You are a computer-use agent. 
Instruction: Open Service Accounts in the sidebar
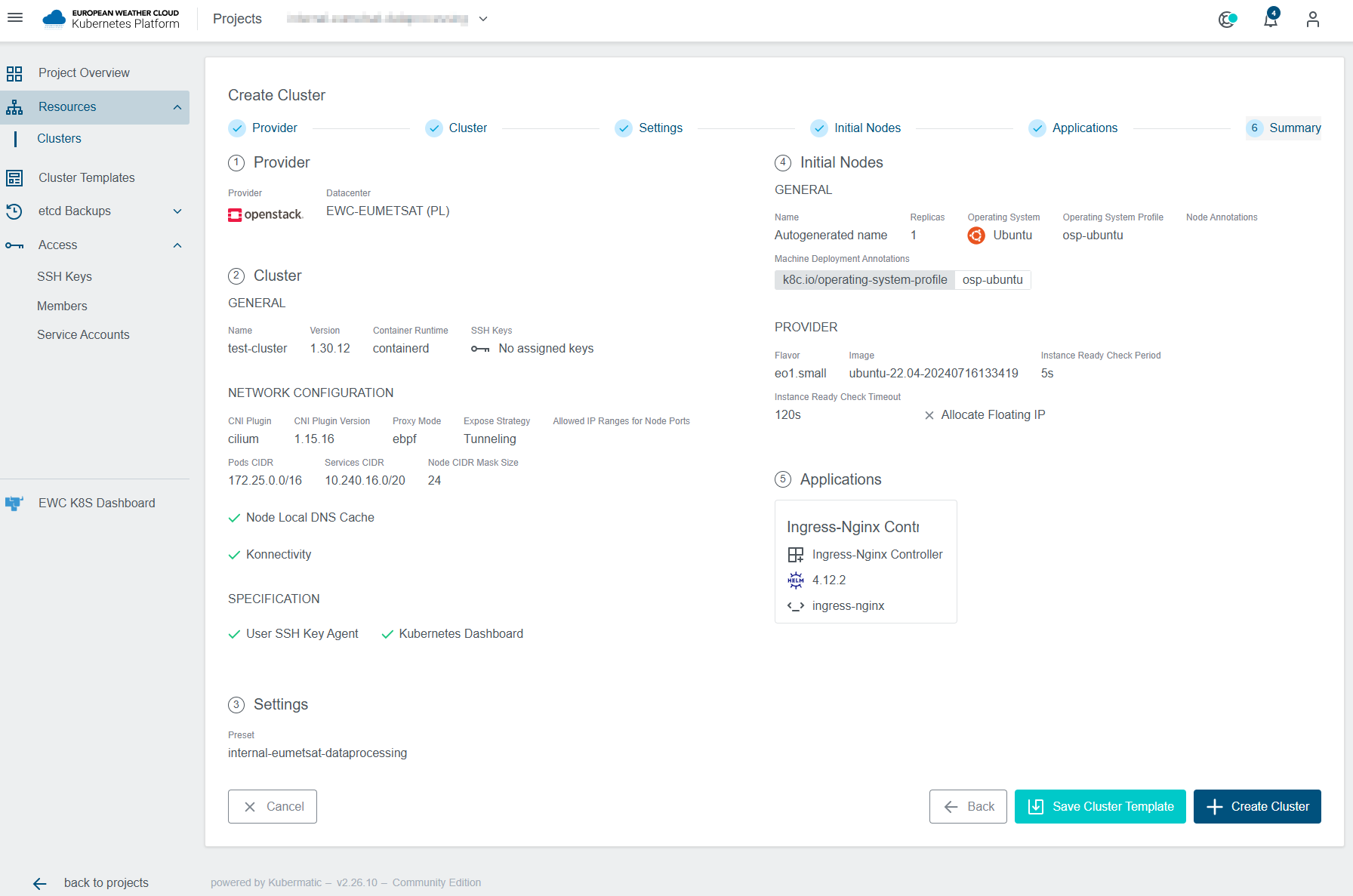[x=83, y=335]
